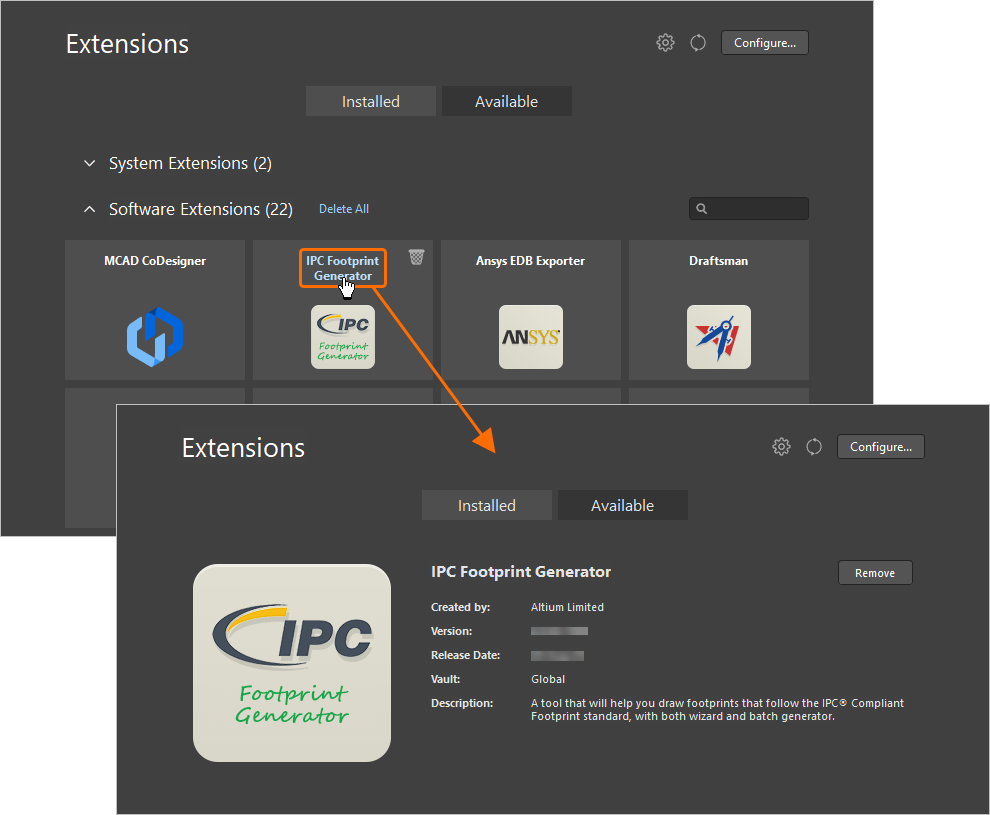This screenshot has height=815, width=990.
Task: Click the refresh icon next to Configure
Action: (x=697, y=42)
